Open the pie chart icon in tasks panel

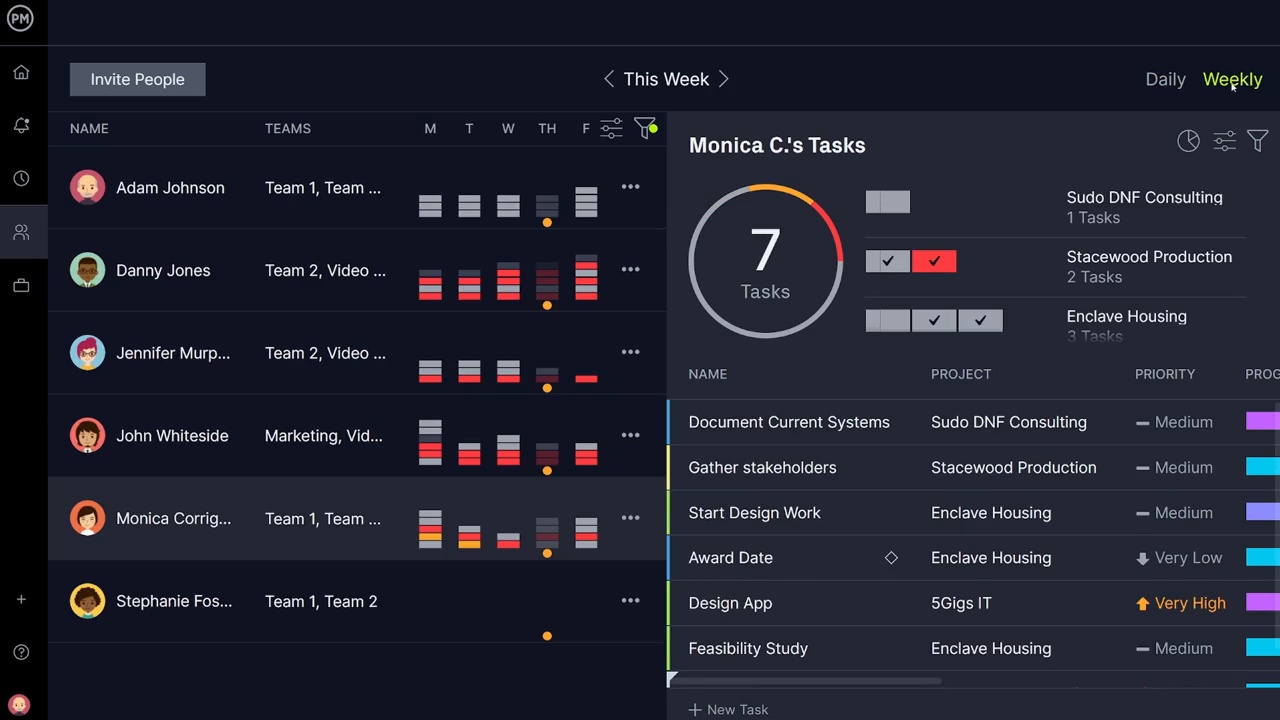click(x=1188, y=142)
